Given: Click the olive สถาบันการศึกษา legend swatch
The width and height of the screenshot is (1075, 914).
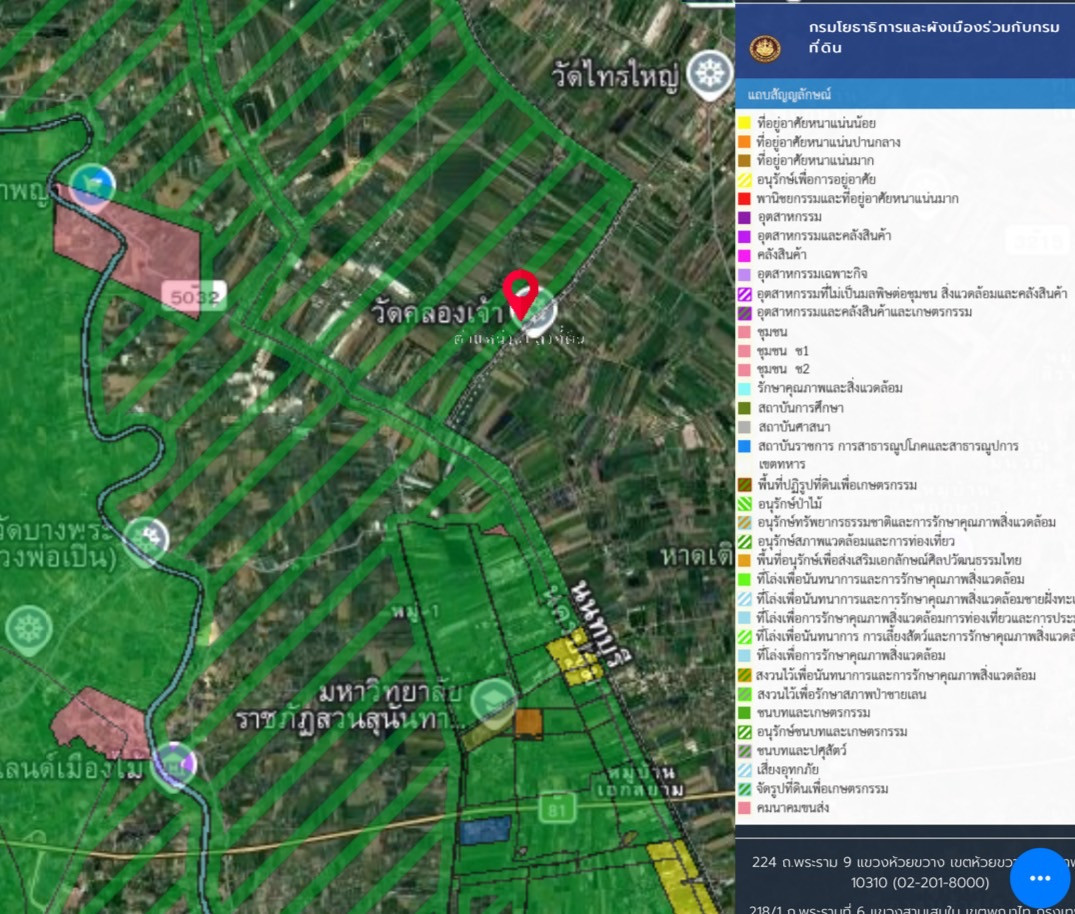Looking at the screenshot, I should point(744,407).
